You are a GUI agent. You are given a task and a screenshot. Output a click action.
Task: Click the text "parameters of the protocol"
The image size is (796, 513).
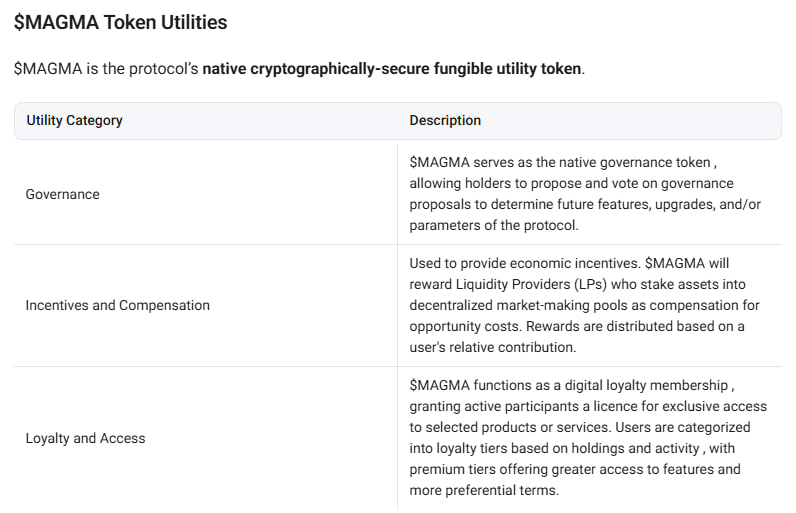coord(493,225)
